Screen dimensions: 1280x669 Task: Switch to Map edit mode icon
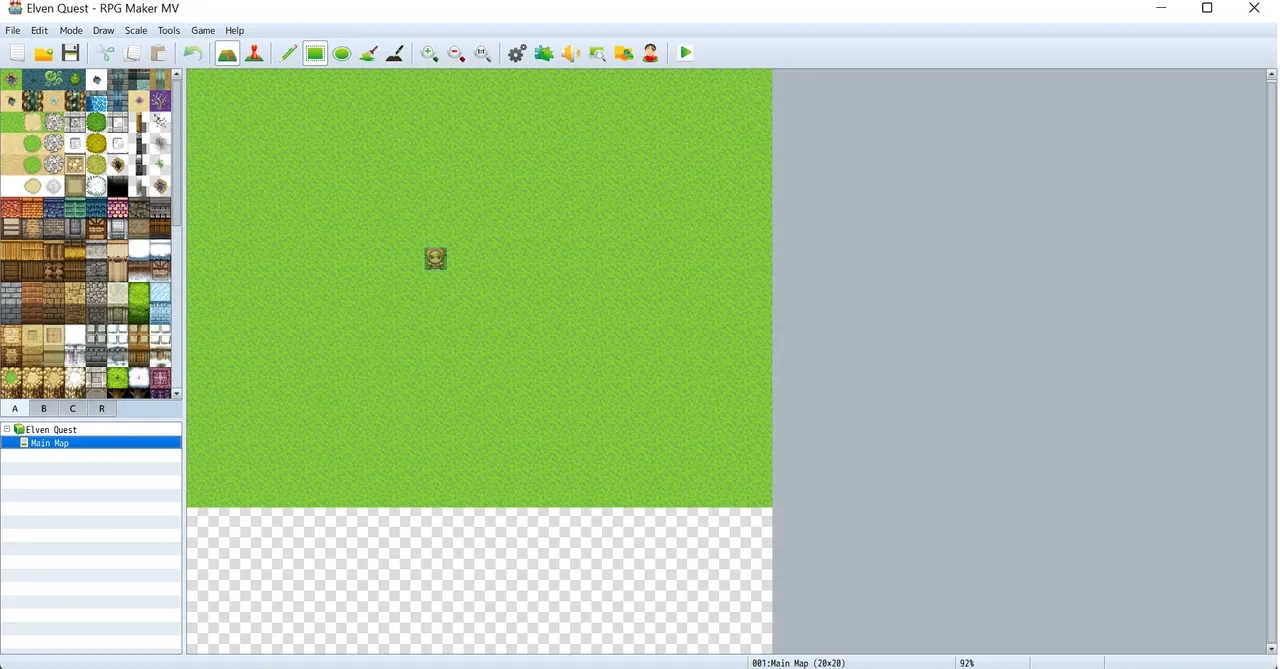(x=227, y=53)
